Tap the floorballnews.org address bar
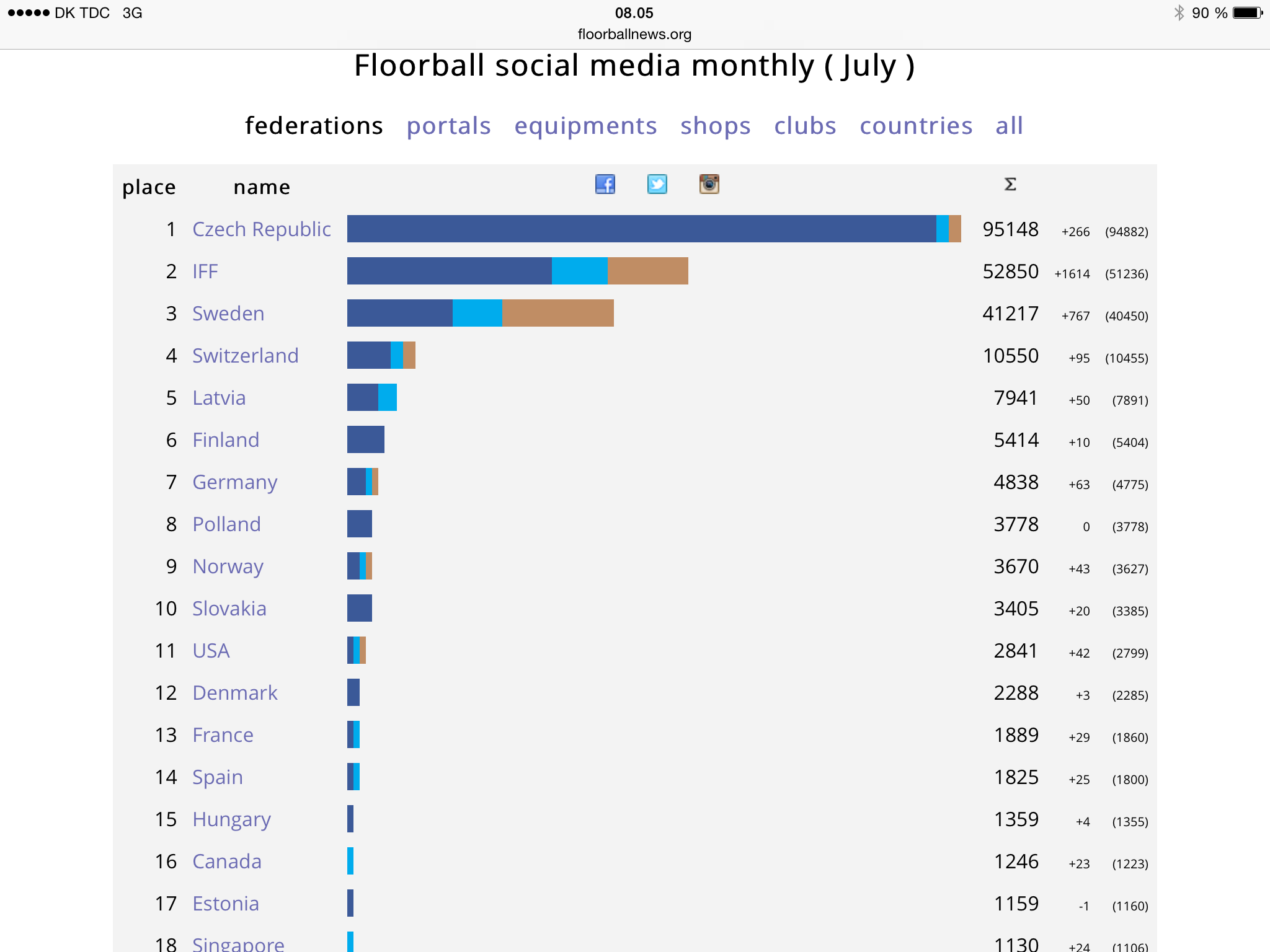This screenshot has height=952, width=1270. tap(634, 34)
